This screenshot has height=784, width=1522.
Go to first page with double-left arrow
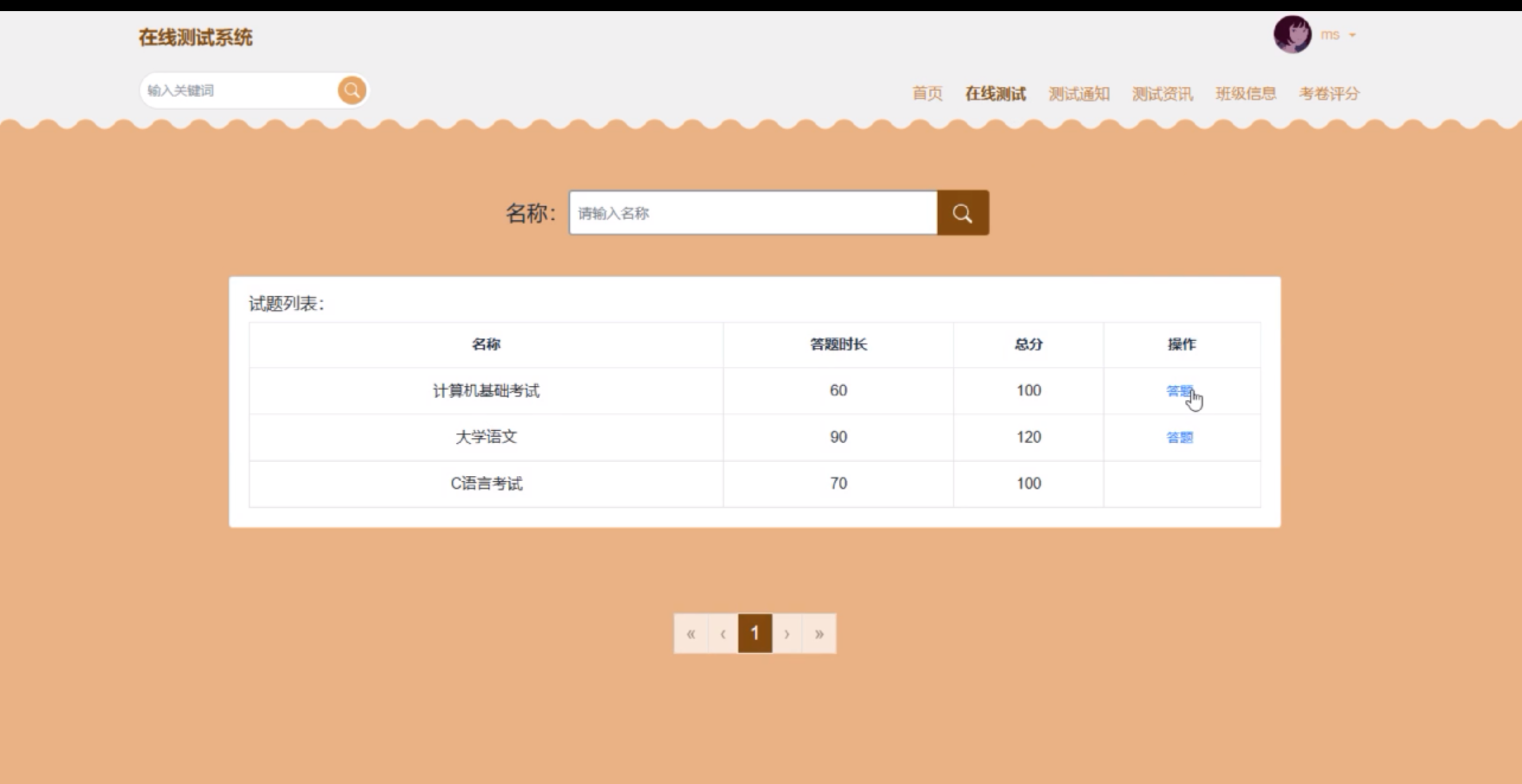[691, 633]
